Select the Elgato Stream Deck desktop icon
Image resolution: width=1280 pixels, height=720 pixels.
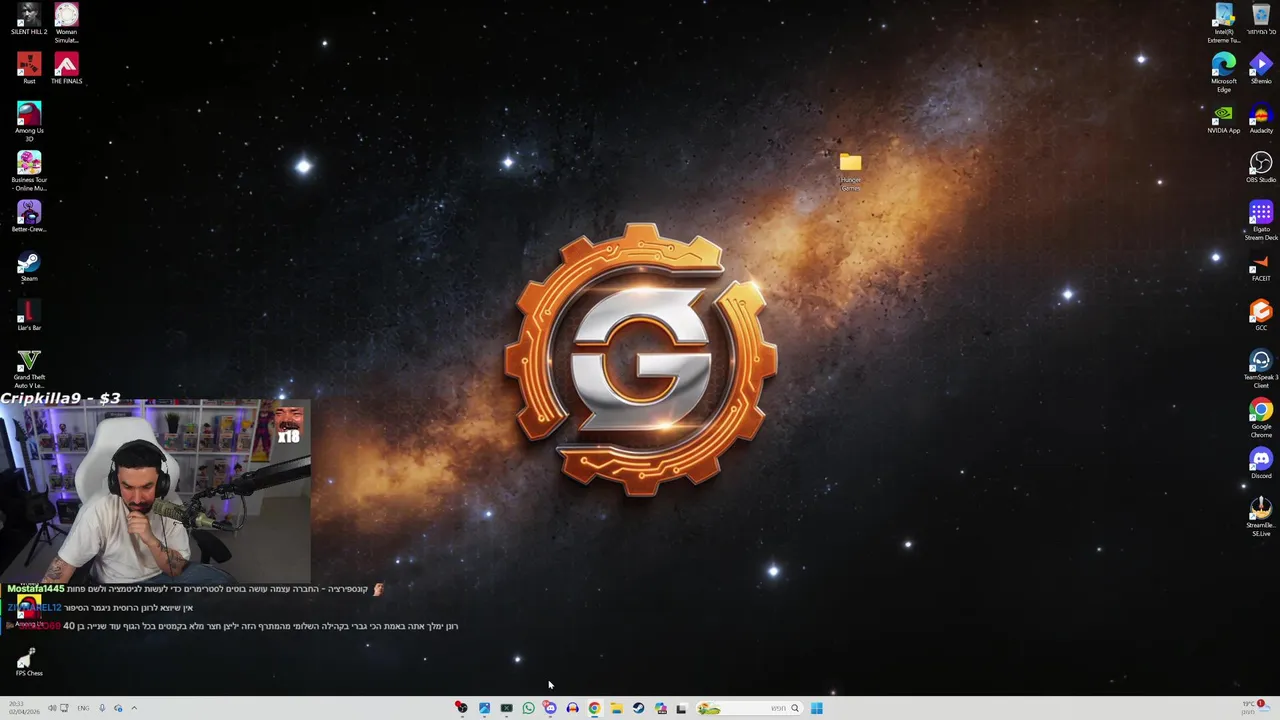tap(1261, 221)
